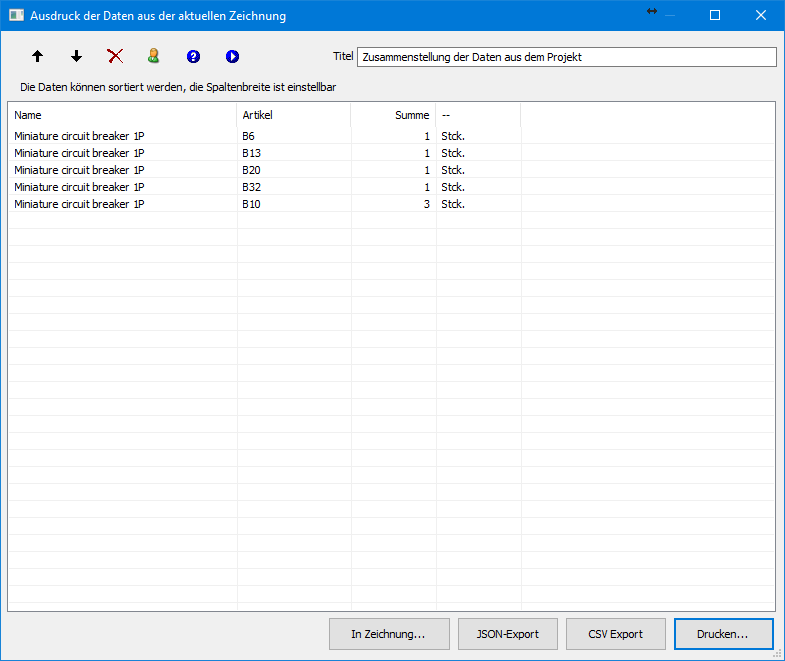Click the CSV Export button
This screenshot has height=661, width=785.
pos(615,634)
